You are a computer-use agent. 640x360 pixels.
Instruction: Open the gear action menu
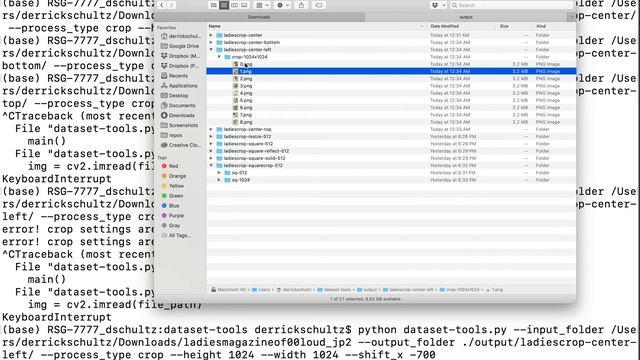coord(282,5)
